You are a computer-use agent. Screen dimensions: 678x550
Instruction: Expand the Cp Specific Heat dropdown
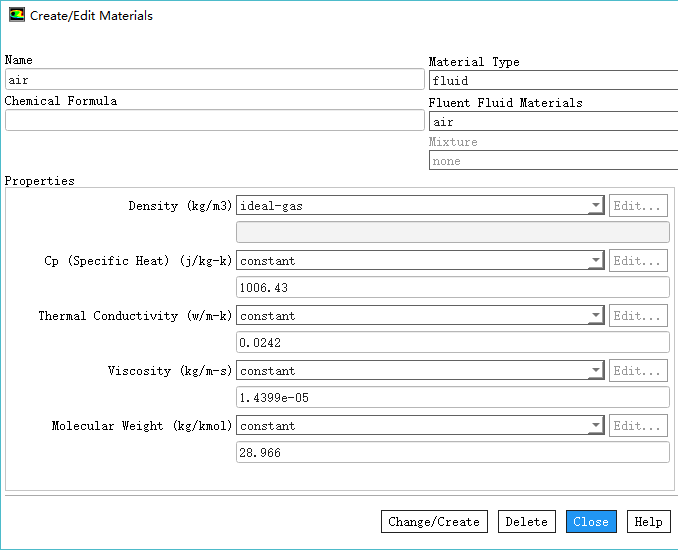(420, 261)
